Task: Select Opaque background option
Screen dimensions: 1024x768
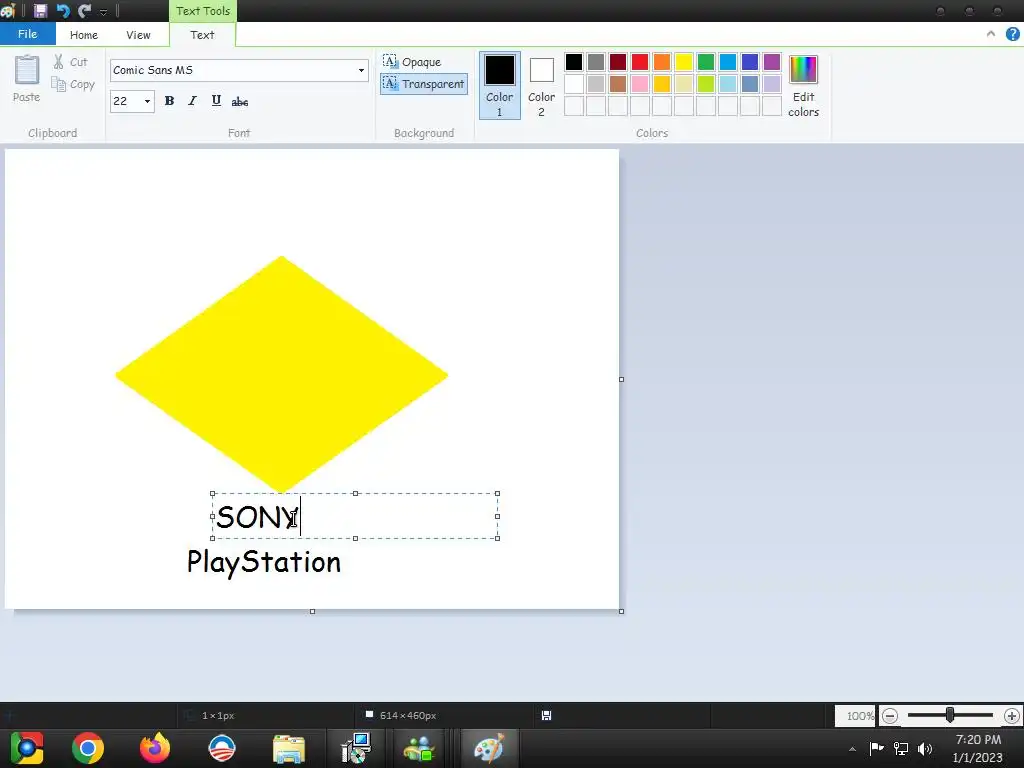Action: (413, 62)
